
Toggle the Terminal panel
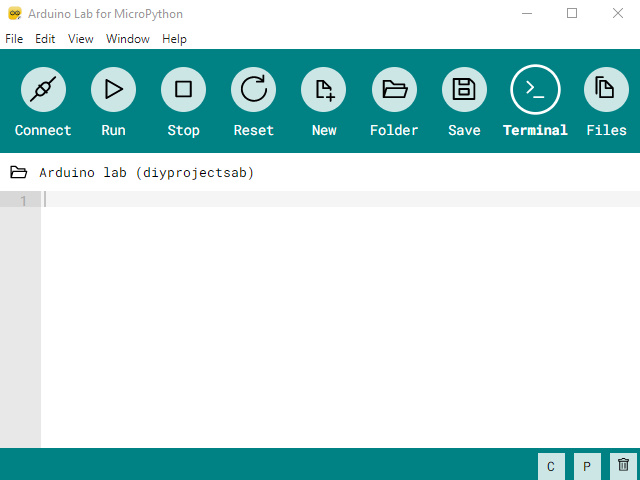coord(535,90)
